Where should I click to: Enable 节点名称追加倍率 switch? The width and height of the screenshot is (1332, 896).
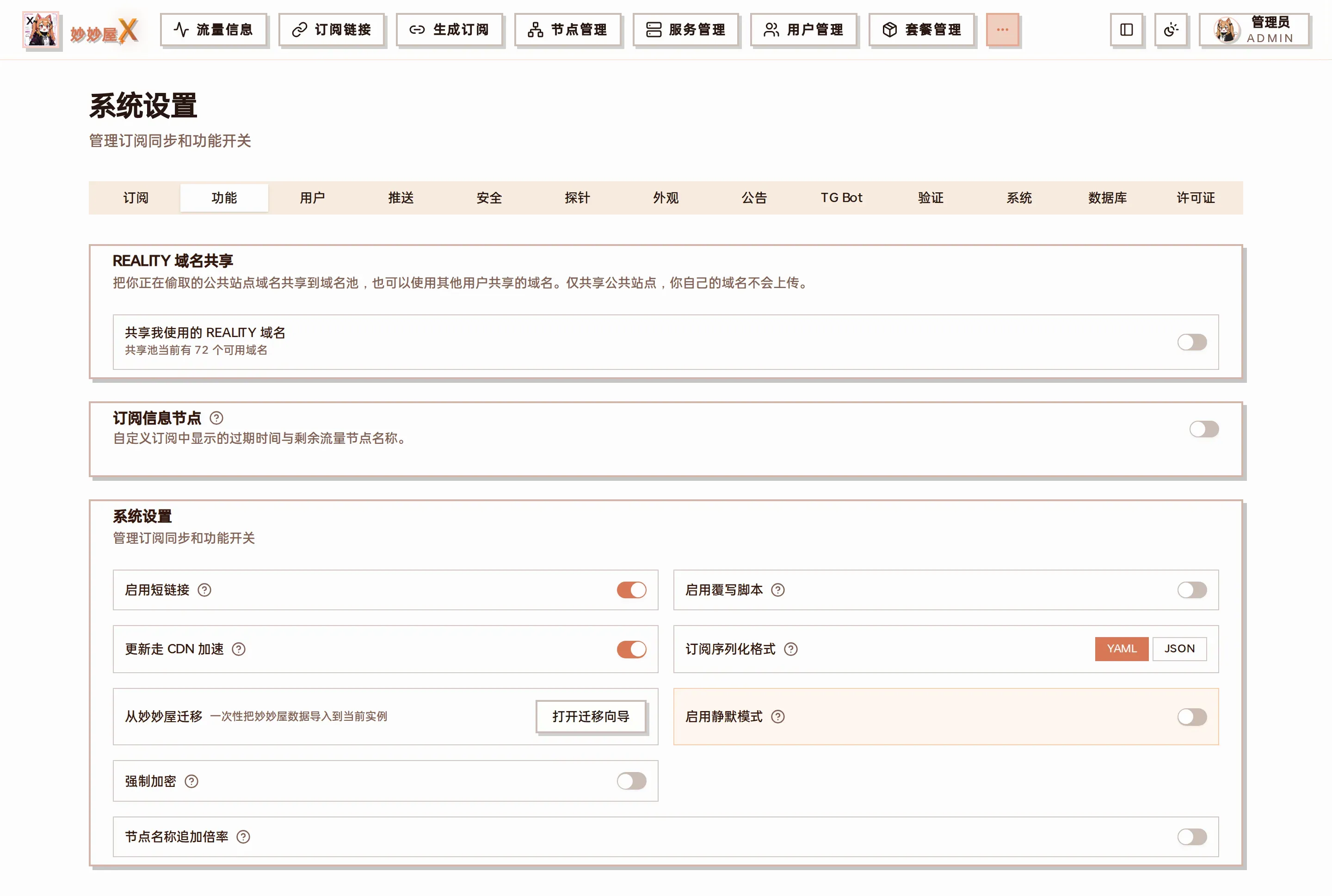[1192, 837]
